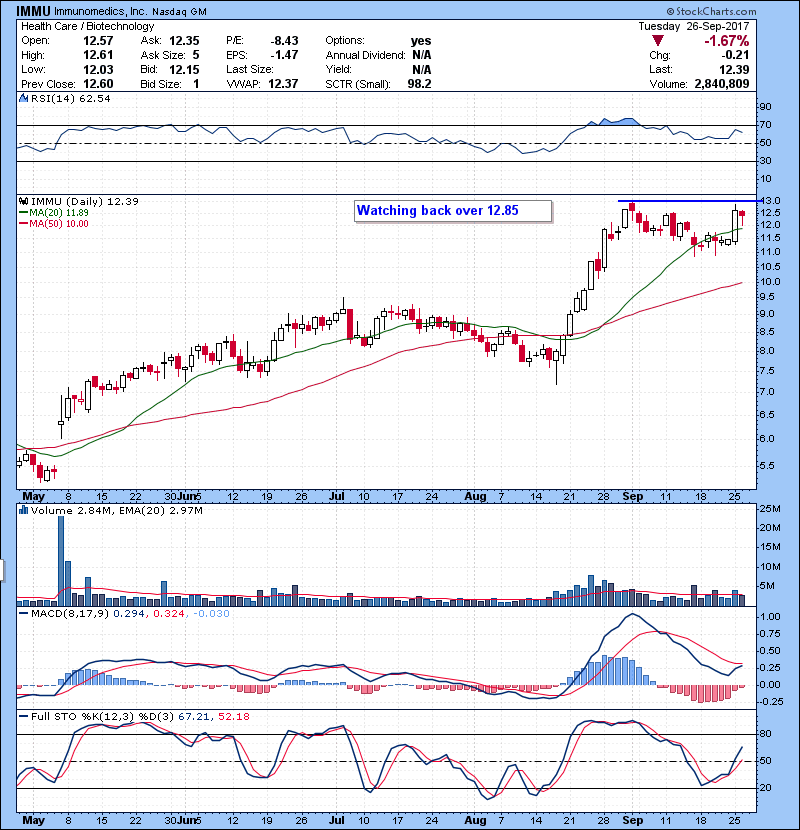Click the RSI indicator panel icon
This screenshot has height=830, width=800.
pos(23,98)
